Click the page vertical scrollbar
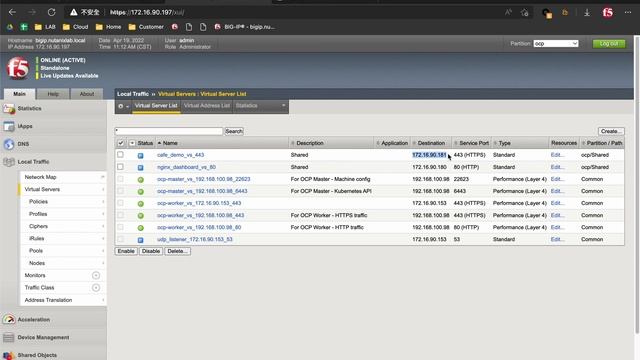The image size is (640, 360). point(636,184)
